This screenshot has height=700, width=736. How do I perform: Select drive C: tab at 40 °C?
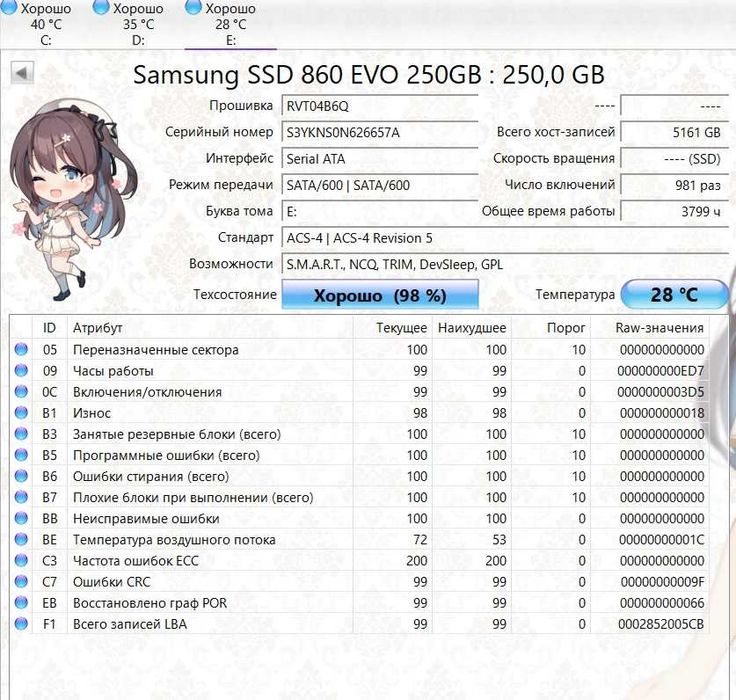click(x=46, y=24)
